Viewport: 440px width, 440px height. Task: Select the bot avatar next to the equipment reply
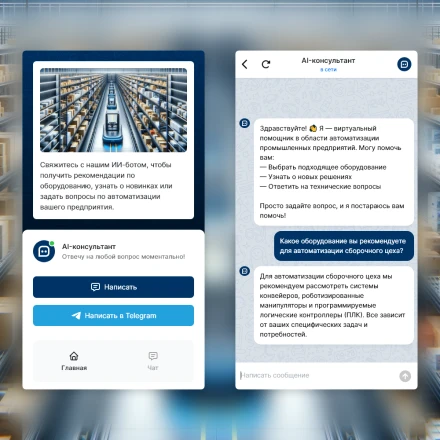tap(245, 271)
